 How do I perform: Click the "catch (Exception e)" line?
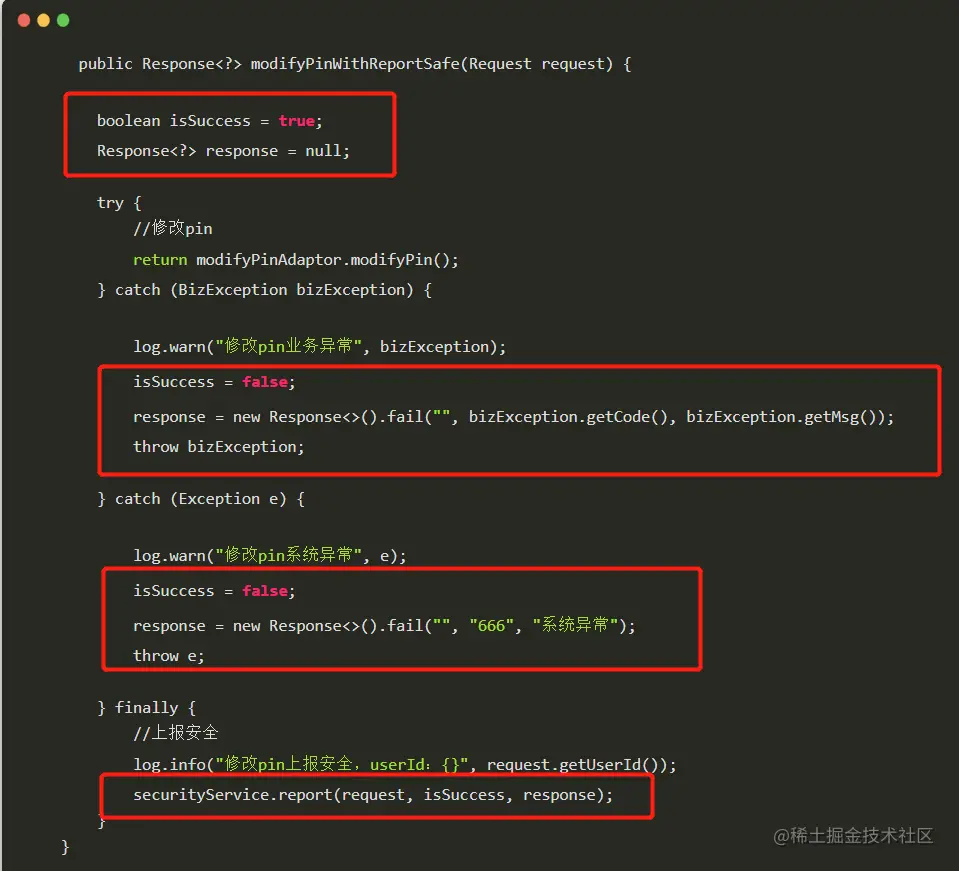click(x=201, y=499)
